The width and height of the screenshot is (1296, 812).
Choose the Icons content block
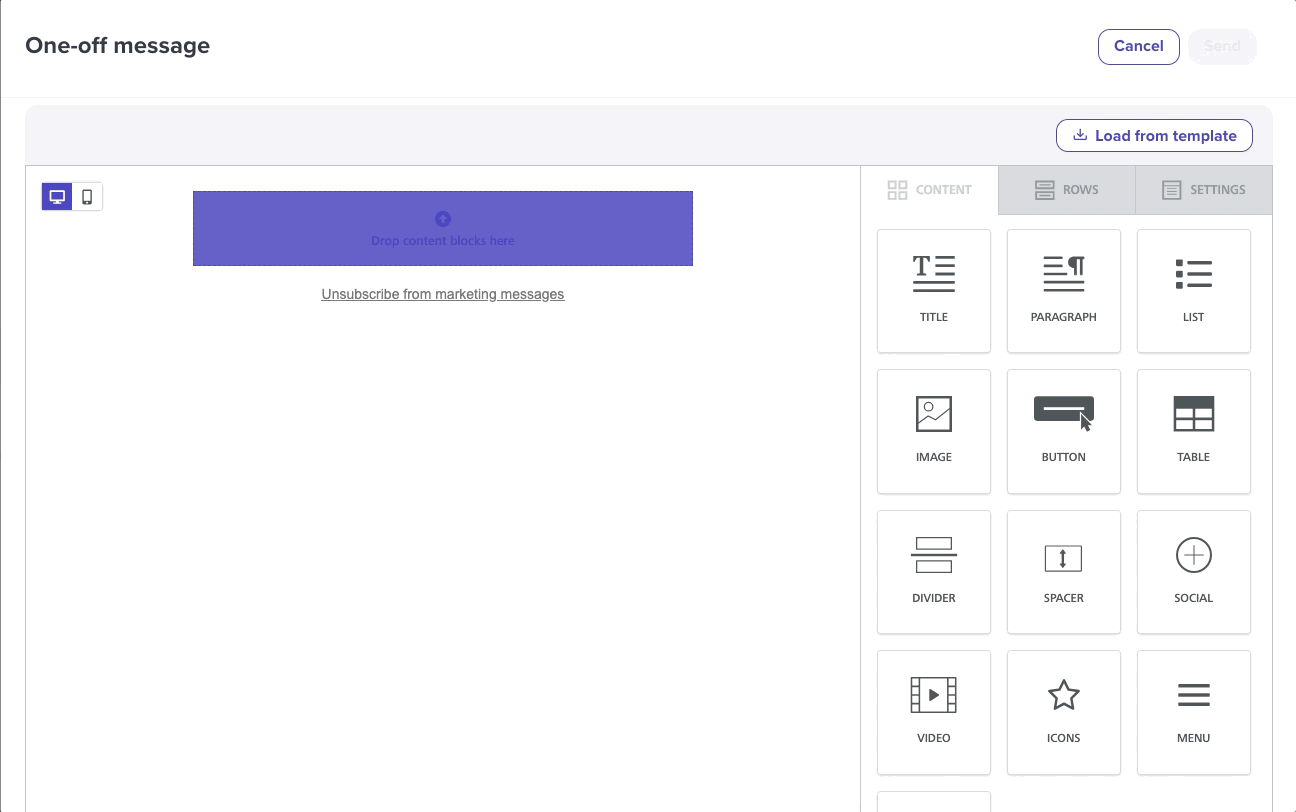1063,712
